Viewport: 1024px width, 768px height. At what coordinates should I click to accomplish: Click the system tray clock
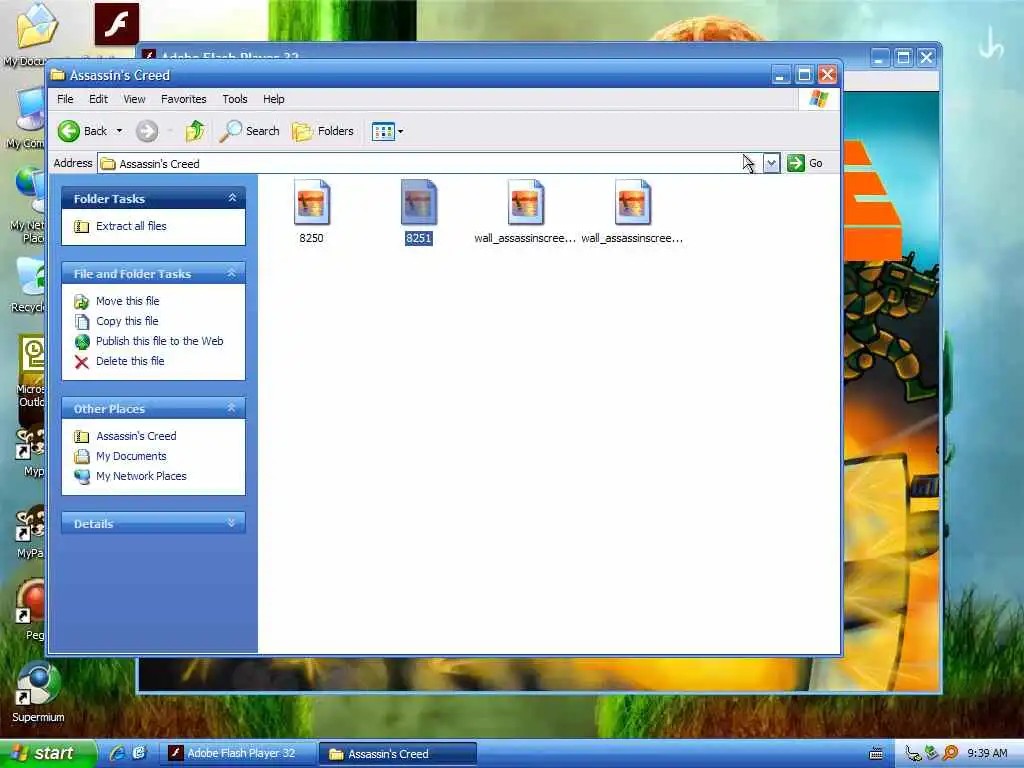point(987,754)
